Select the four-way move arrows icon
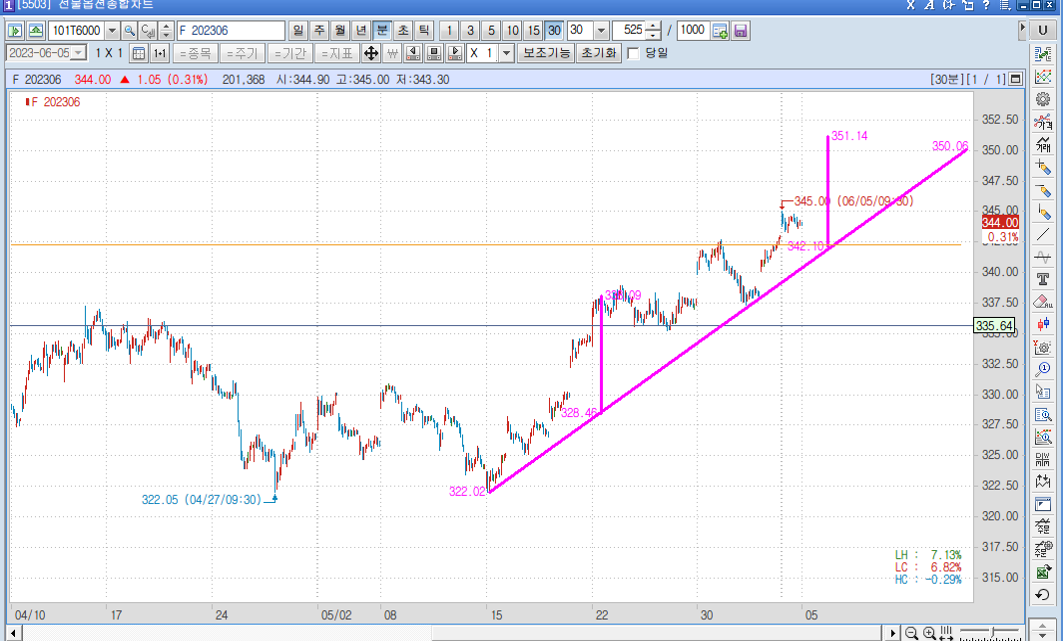This screenshot has width=1063, height=641. tap(371, 53)
